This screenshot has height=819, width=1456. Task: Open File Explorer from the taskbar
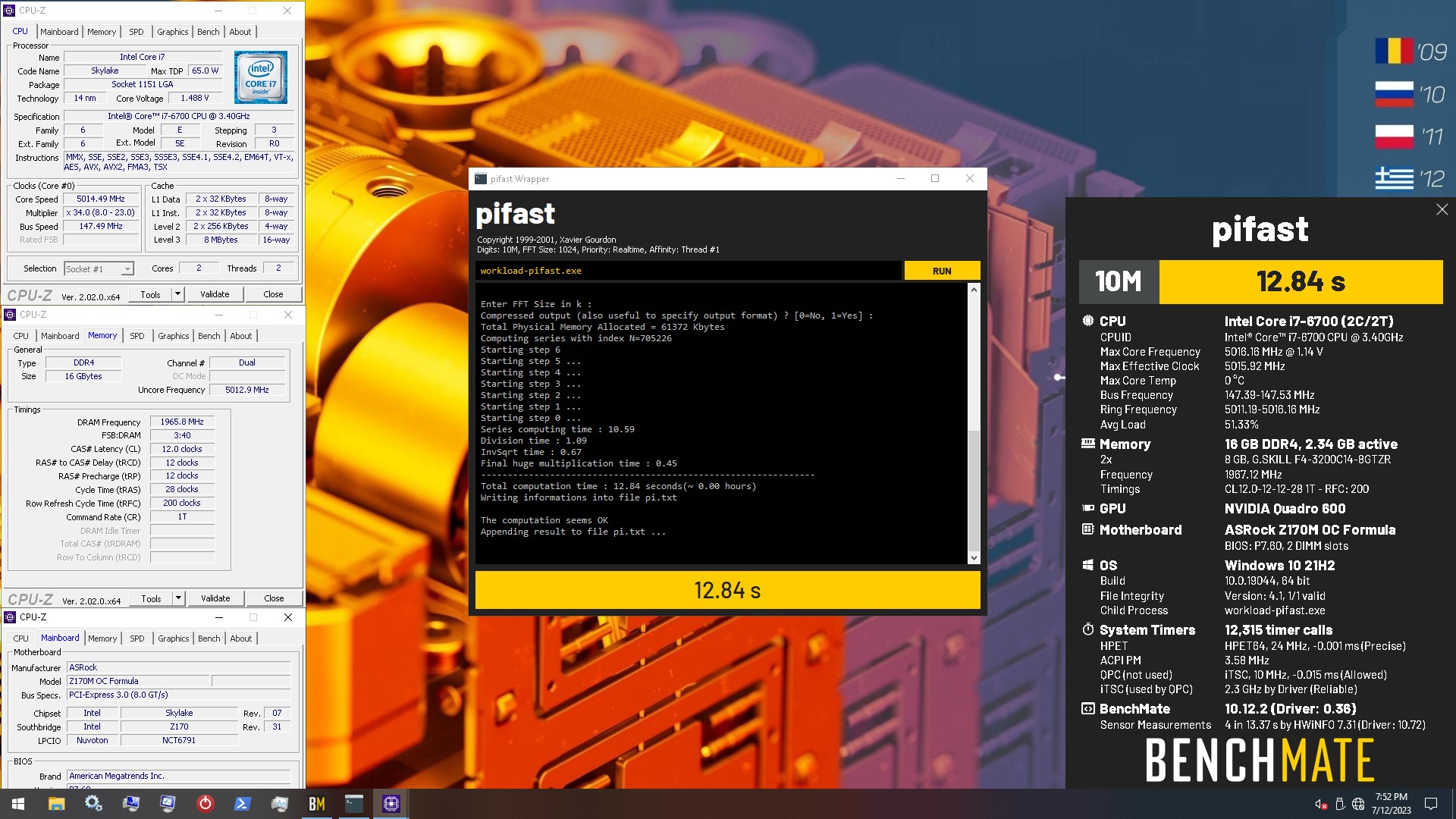pos(56,804)
